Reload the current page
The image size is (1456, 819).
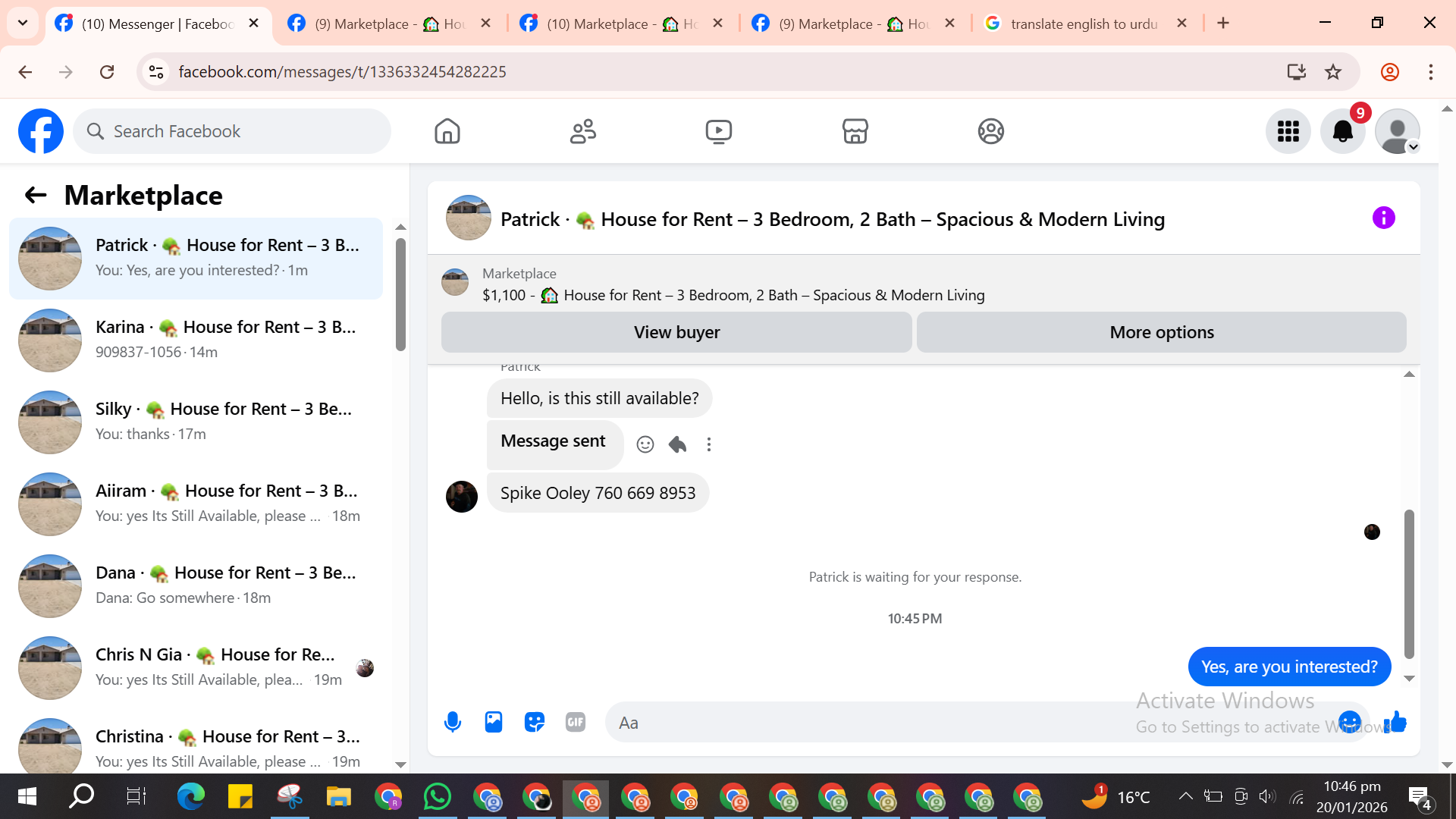[x=107, y=72]
